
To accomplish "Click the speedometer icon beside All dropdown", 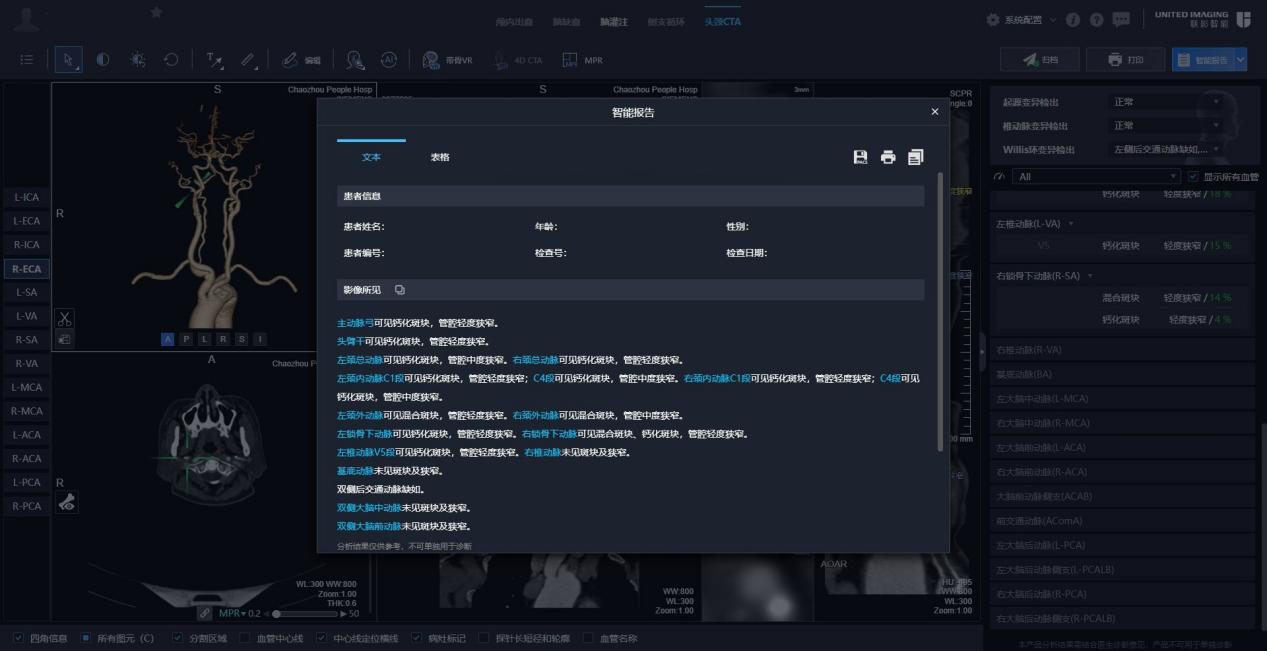I will pos(999,177).
